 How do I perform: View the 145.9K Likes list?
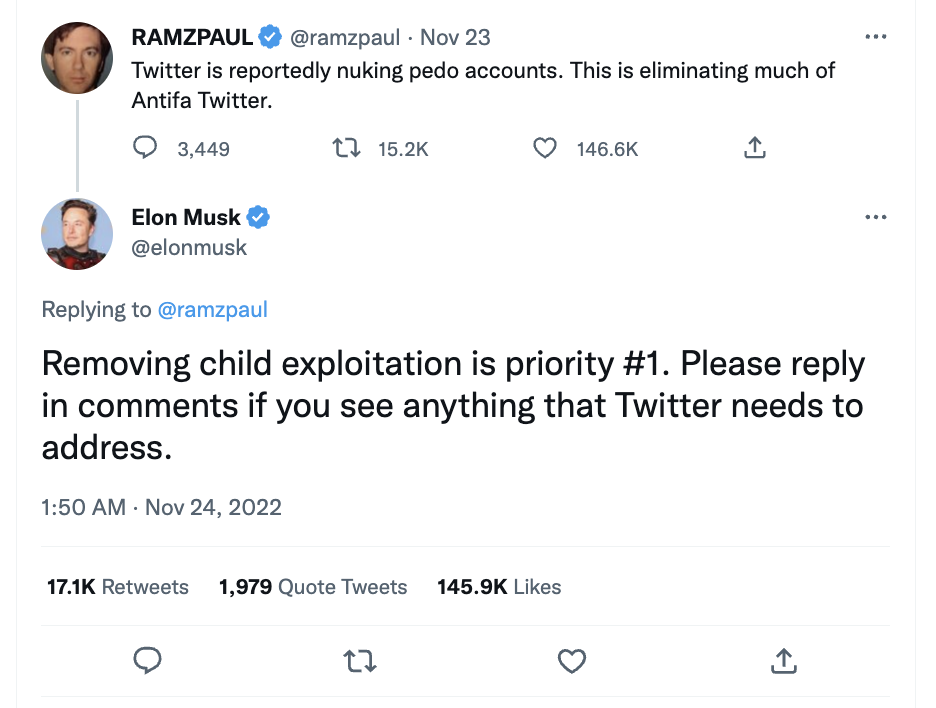pos(499,587)
